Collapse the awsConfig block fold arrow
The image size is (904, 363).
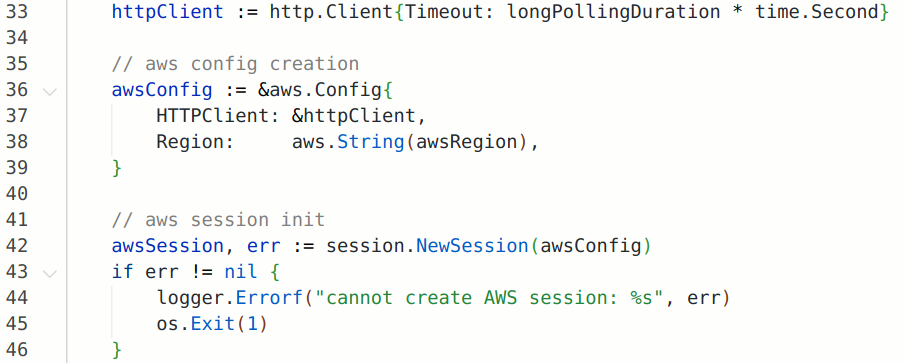click(x=50, y=91)
